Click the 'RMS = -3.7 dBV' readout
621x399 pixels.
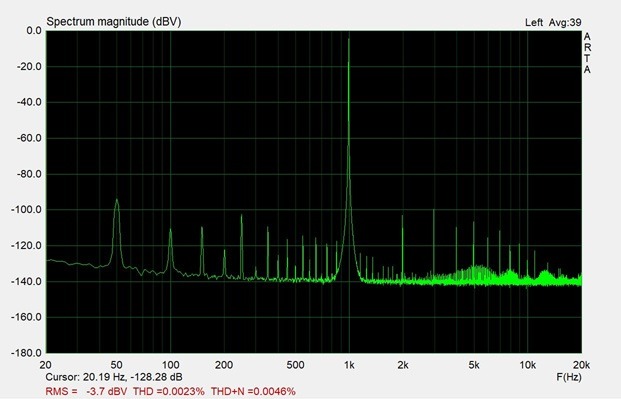point(86,391)
